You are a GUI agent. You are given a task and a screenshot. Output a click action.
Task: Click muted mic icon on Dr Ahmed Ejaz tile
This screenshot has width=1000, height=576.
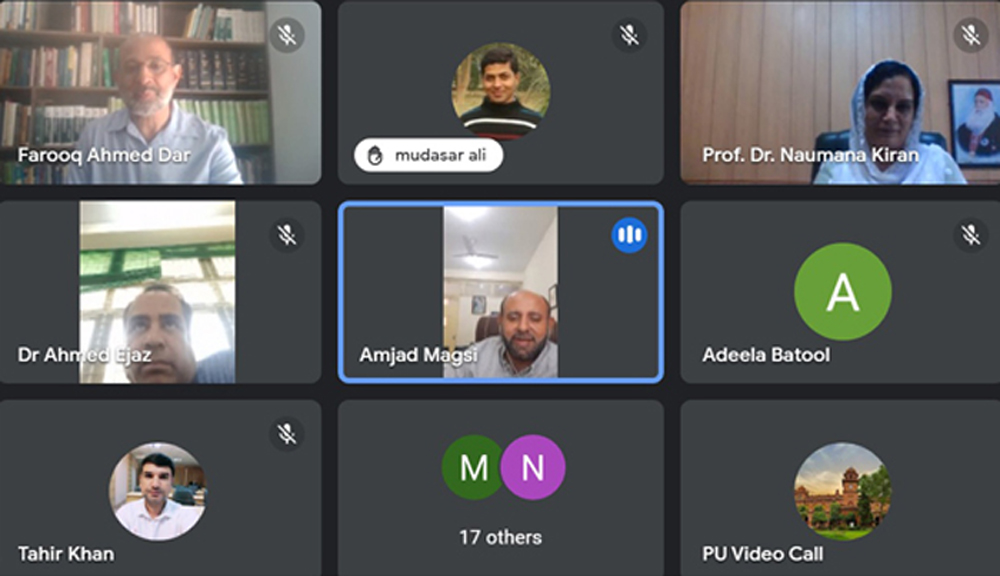click(287, 235)
